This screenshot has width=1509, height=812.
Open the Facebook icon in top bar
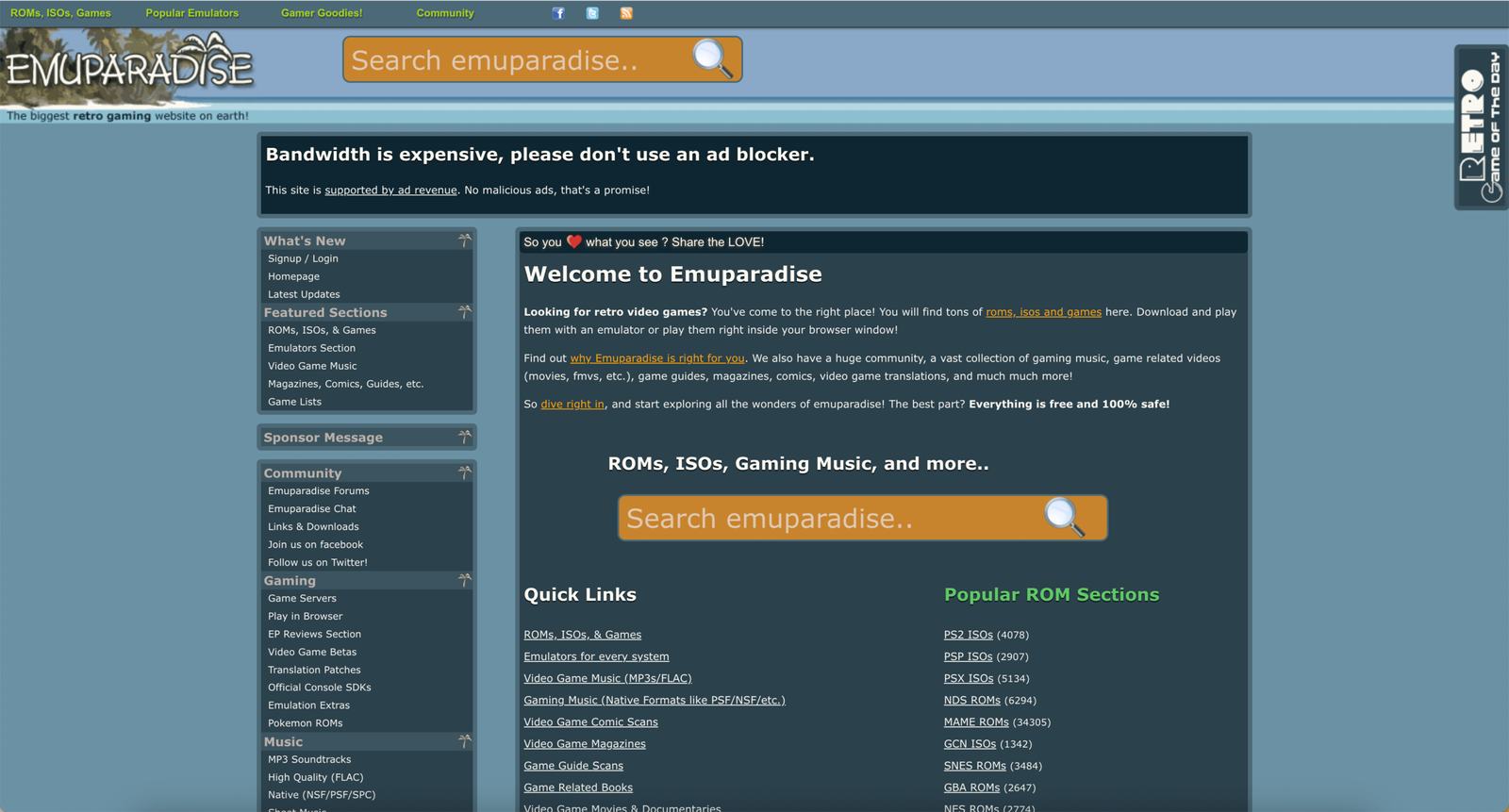click(x=558, y=13)
